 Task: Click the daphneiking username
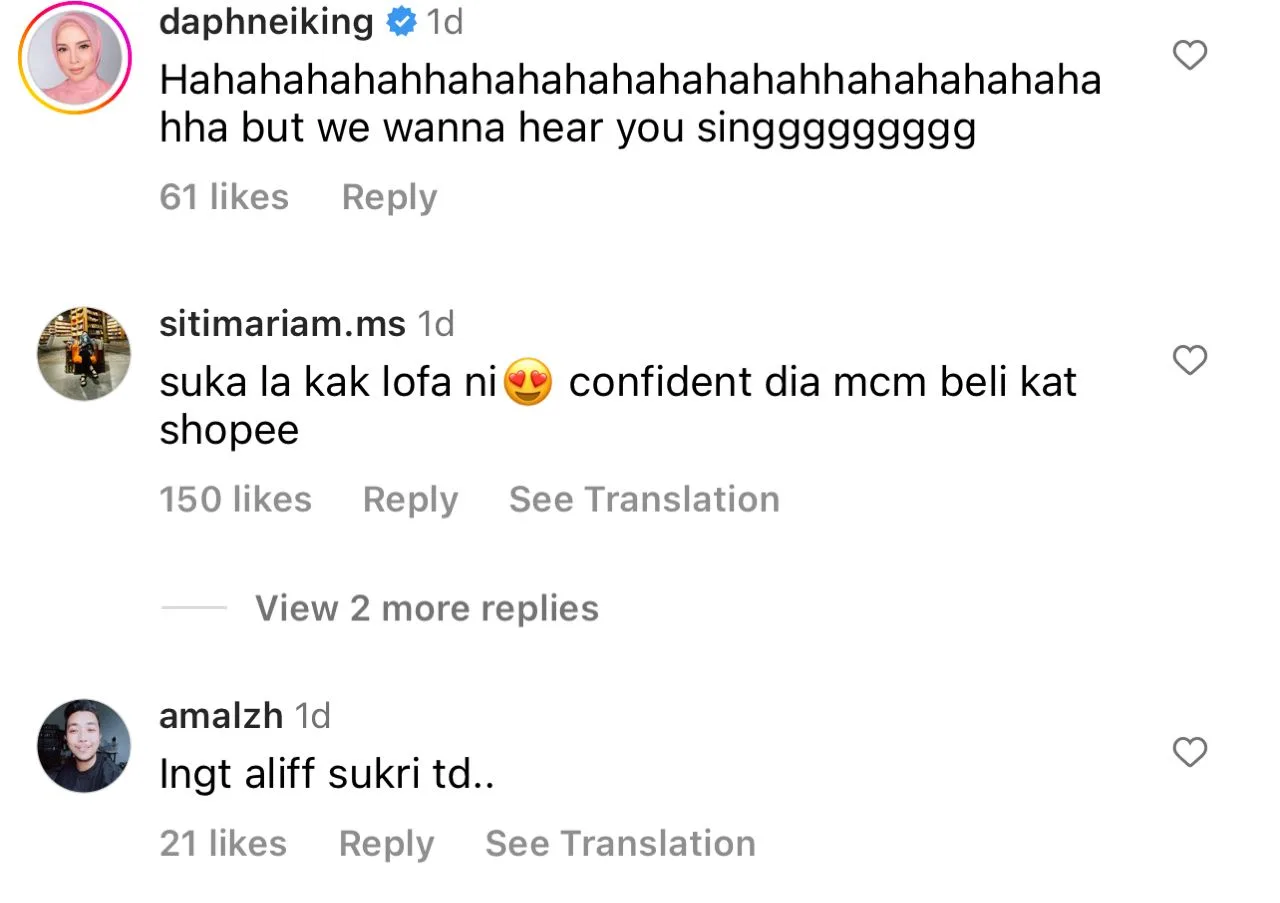click(x=266, y=22)
